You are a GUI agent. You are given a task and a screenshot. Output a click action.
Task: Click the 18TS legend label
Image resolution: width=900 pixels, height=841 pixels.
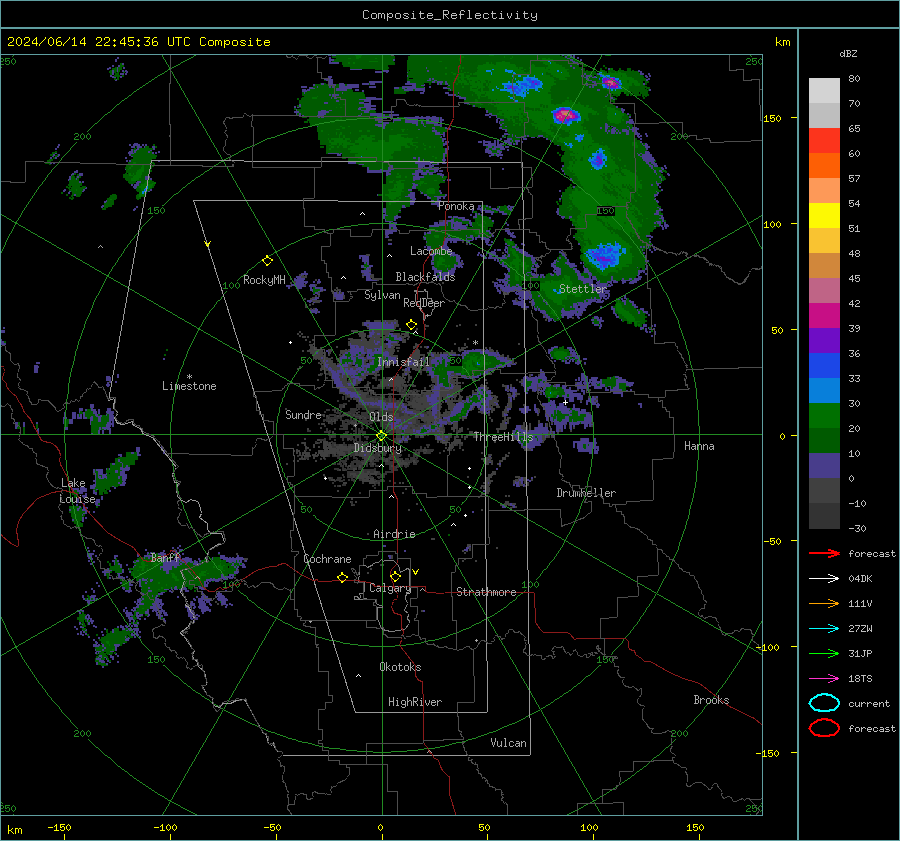point(860,679)
